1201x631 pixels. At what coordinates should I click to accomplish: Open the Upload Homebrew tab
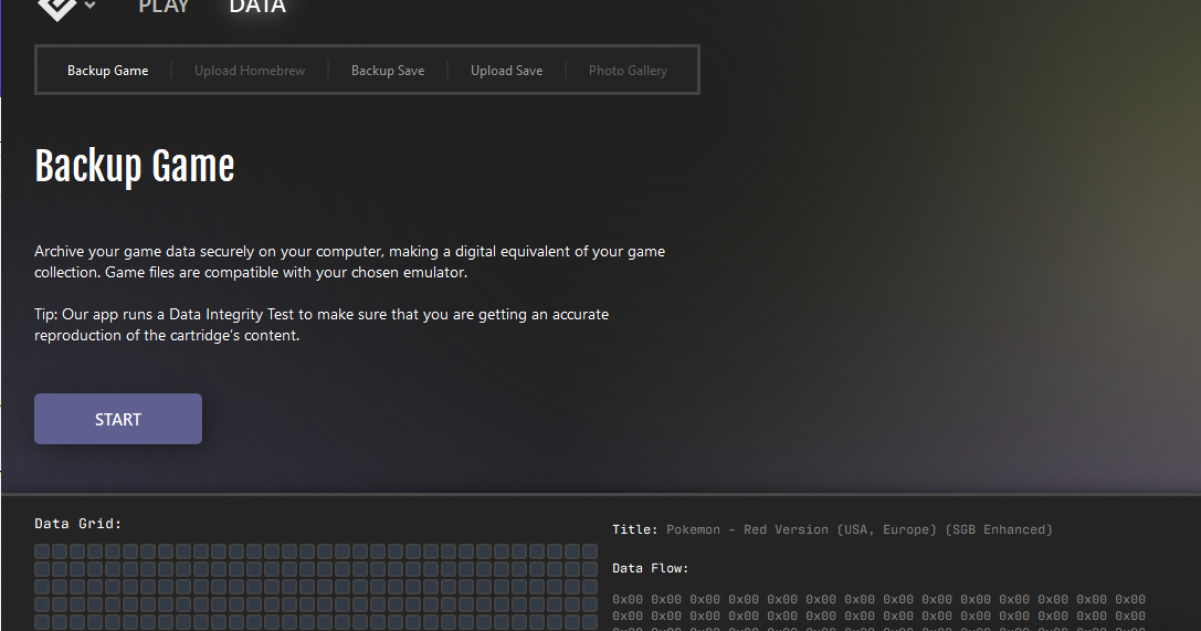tap(250, 71)
